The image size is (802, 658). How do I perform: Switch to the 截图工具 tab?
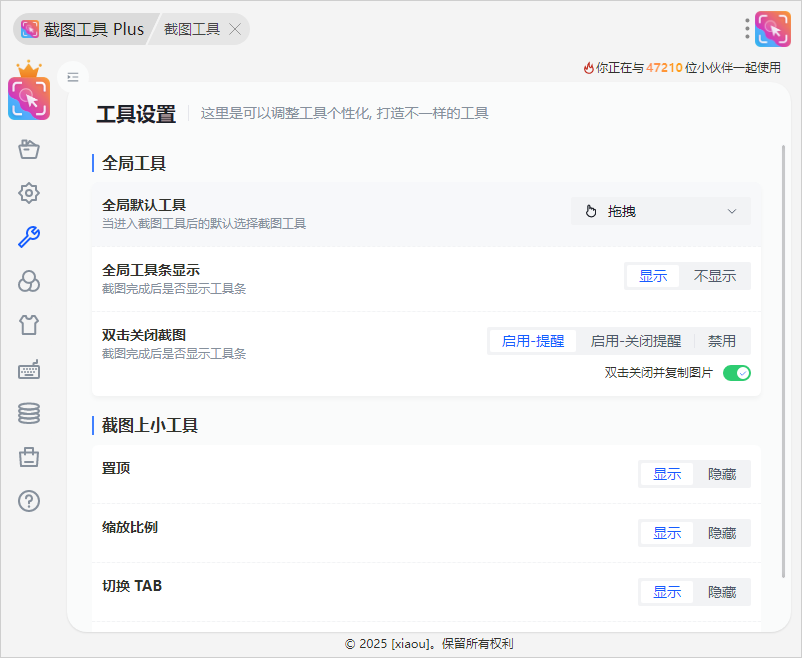pyautogui.click(x=192, y=29)
